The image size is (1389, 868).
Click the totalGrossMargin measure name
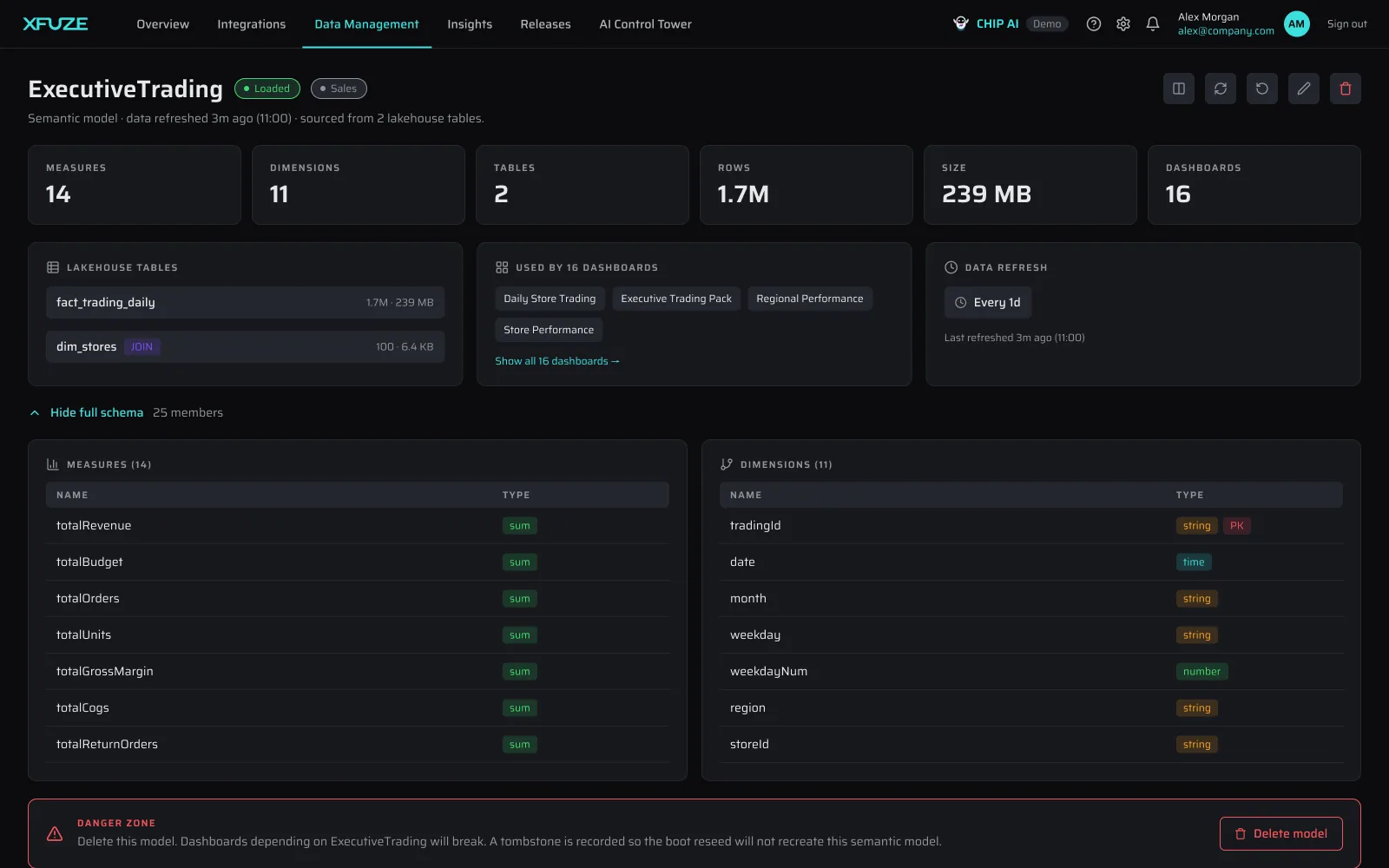[x=105, y=672]
